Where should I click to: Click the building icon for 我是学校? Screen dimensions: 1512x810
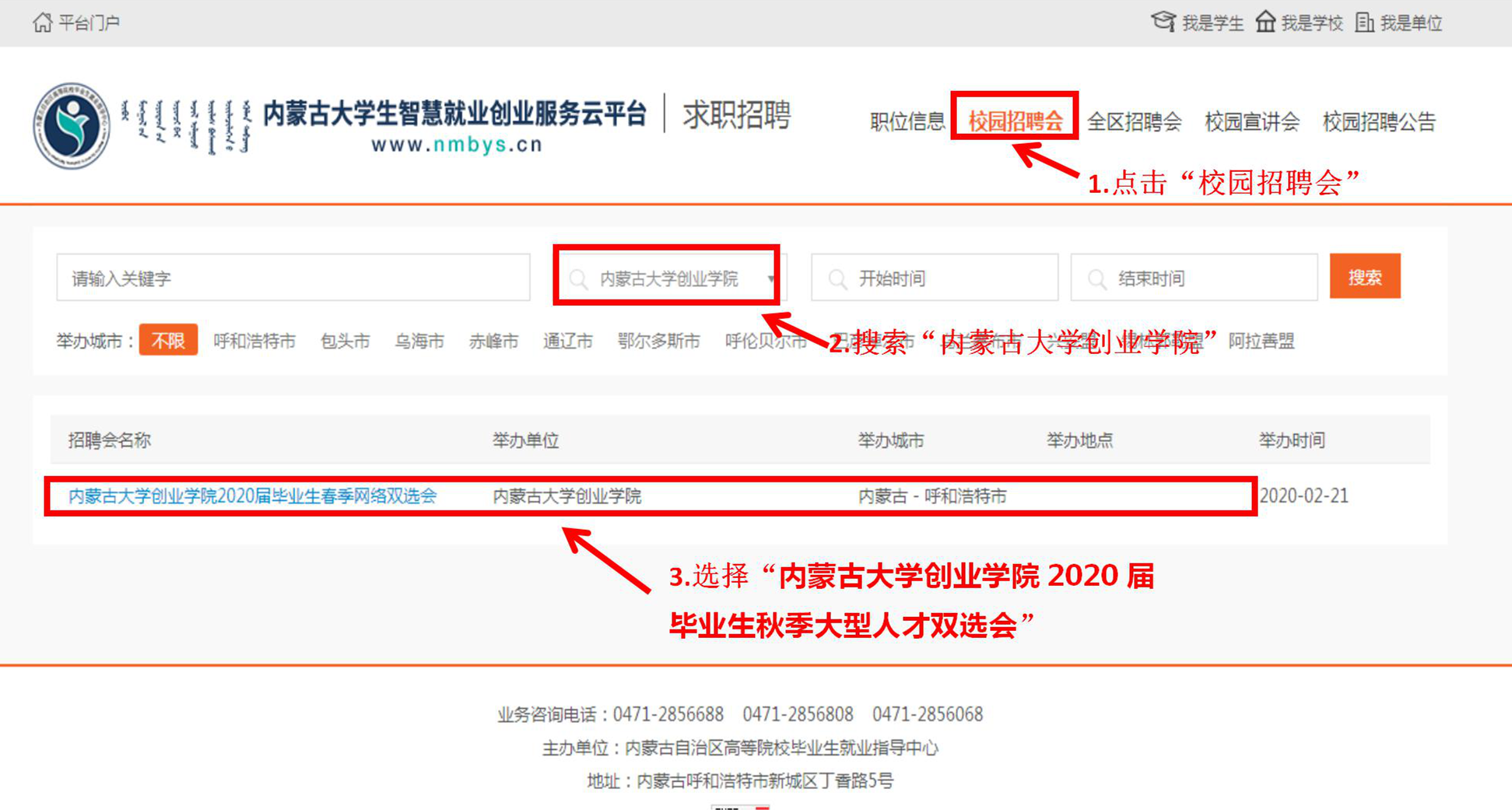click(1265, 23)
